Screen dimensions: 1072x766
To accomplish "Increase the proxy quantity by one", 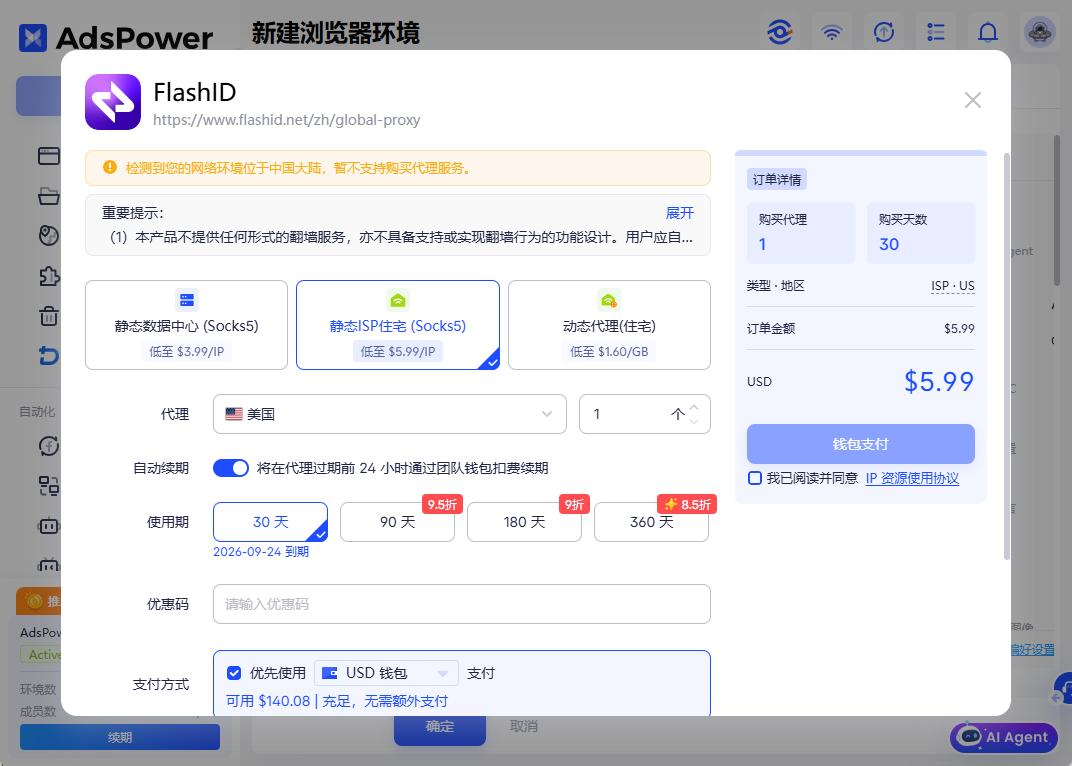I will (694, 407).
